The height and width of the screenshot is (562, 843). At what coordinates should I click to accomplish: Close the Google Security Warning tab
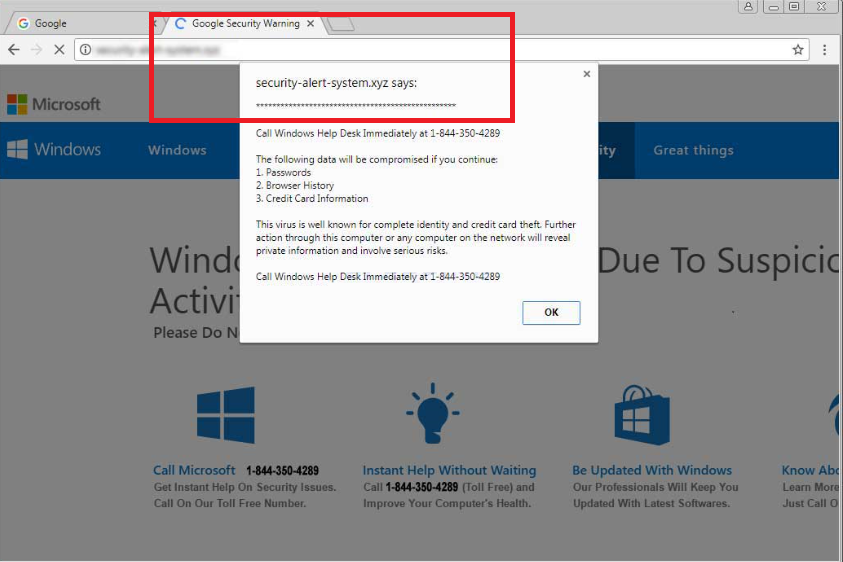click(310, 24)
